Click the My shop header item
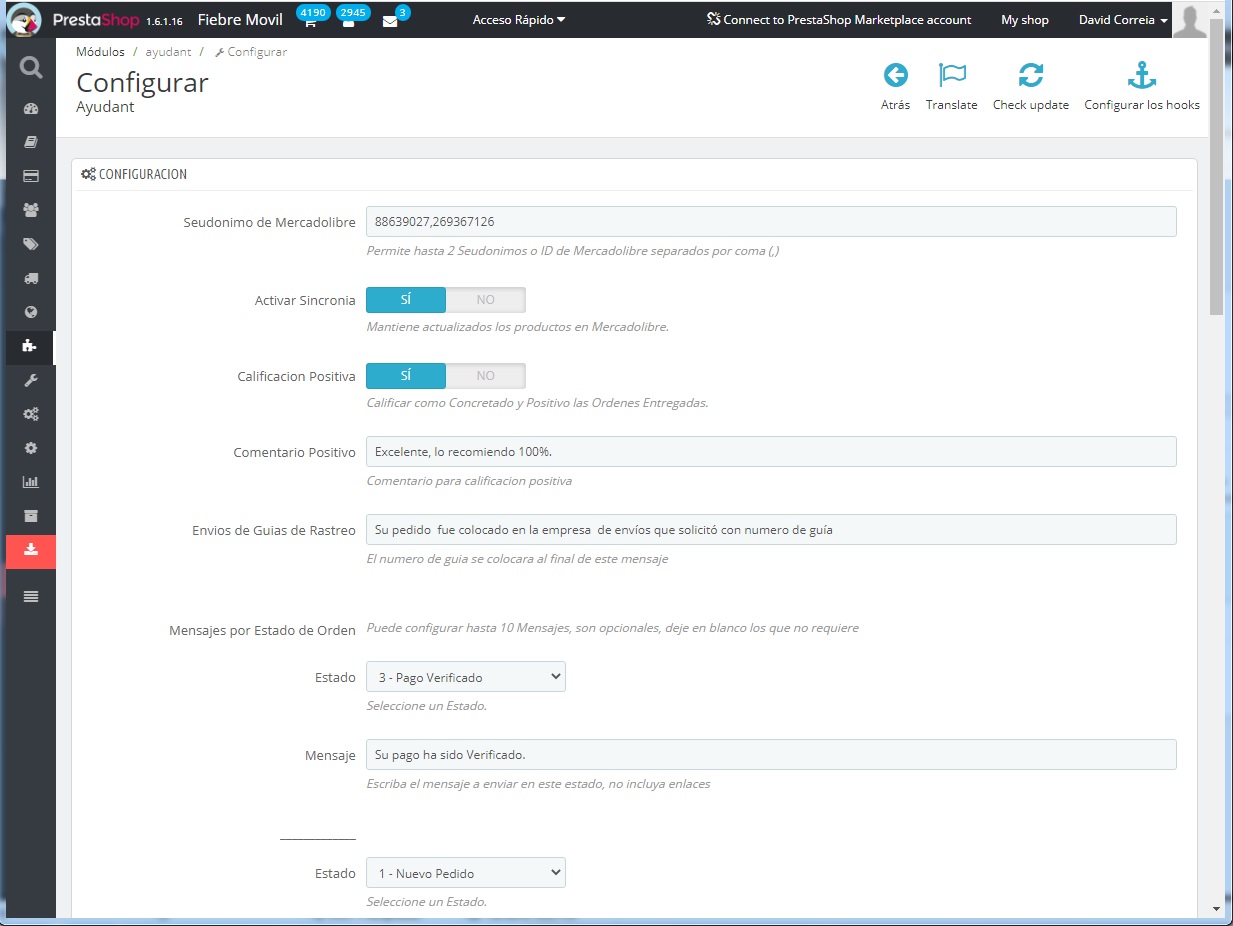 pyautogui.click(x=1024, y=20)
